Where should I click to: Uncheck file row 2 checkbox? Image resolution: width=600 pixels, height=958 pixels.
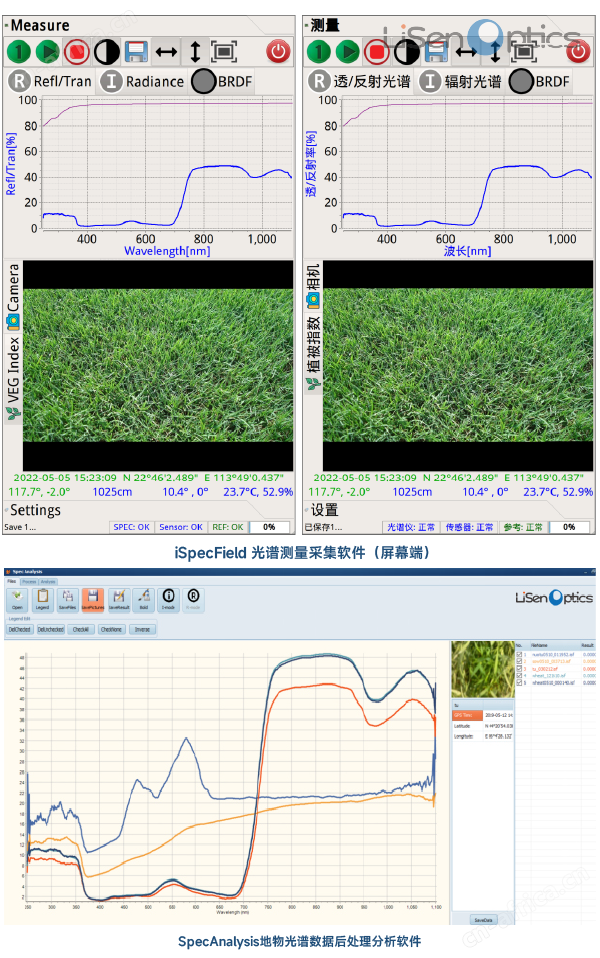click(519, 662)
